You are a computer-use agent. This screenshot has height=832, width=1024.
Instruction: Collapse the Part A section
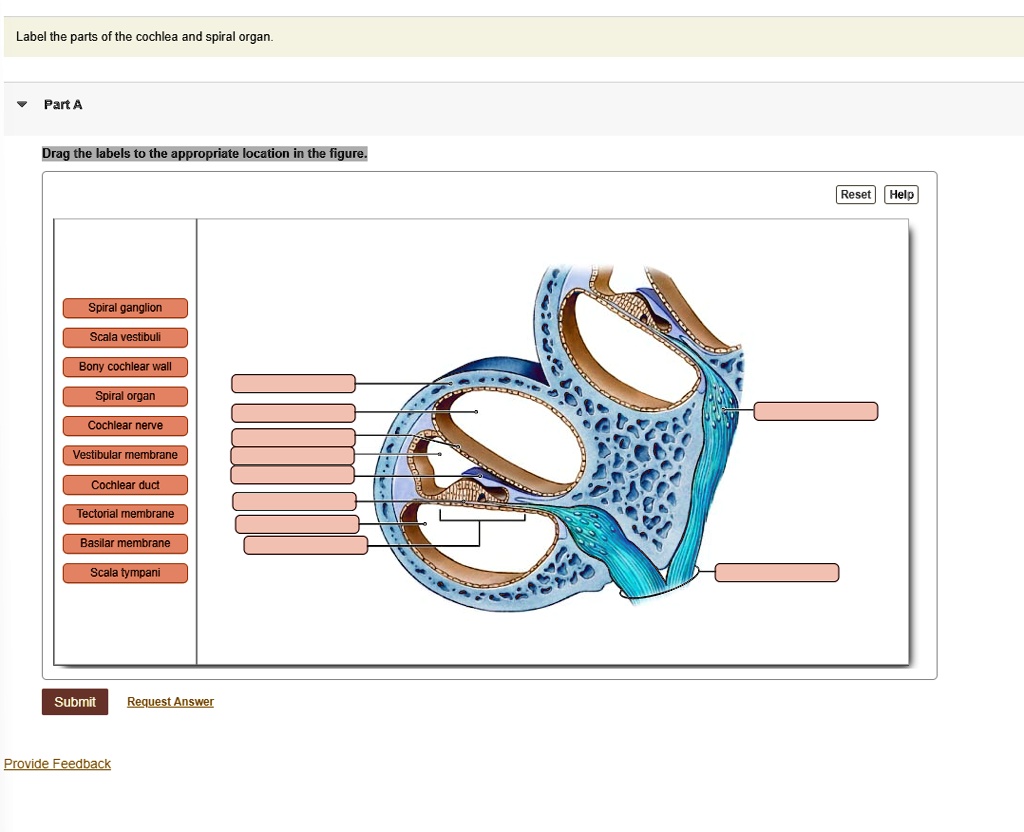pyautogui.click(x=20, y=103)
